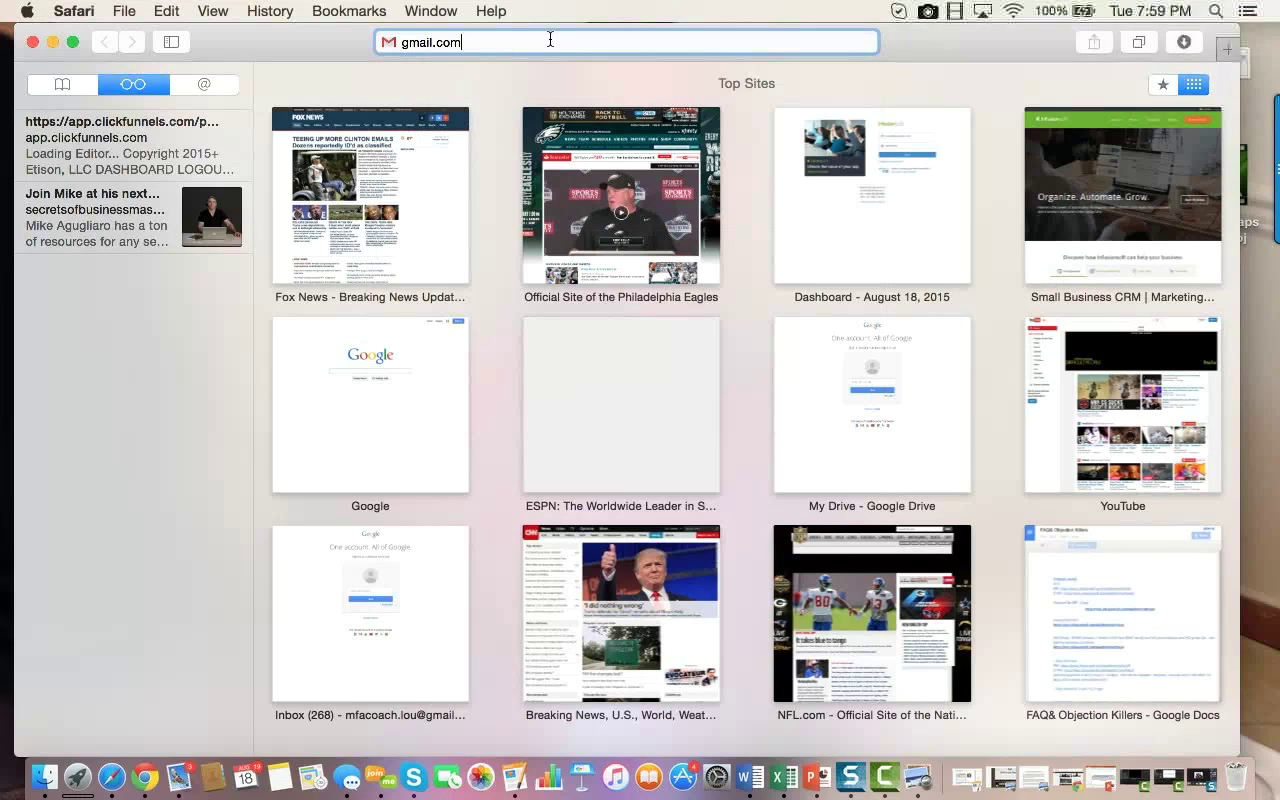The height and width of the screenshot is (800, 1280).
Task: Open Launchpad from the Dock
Action: click(x=78, y=777)
